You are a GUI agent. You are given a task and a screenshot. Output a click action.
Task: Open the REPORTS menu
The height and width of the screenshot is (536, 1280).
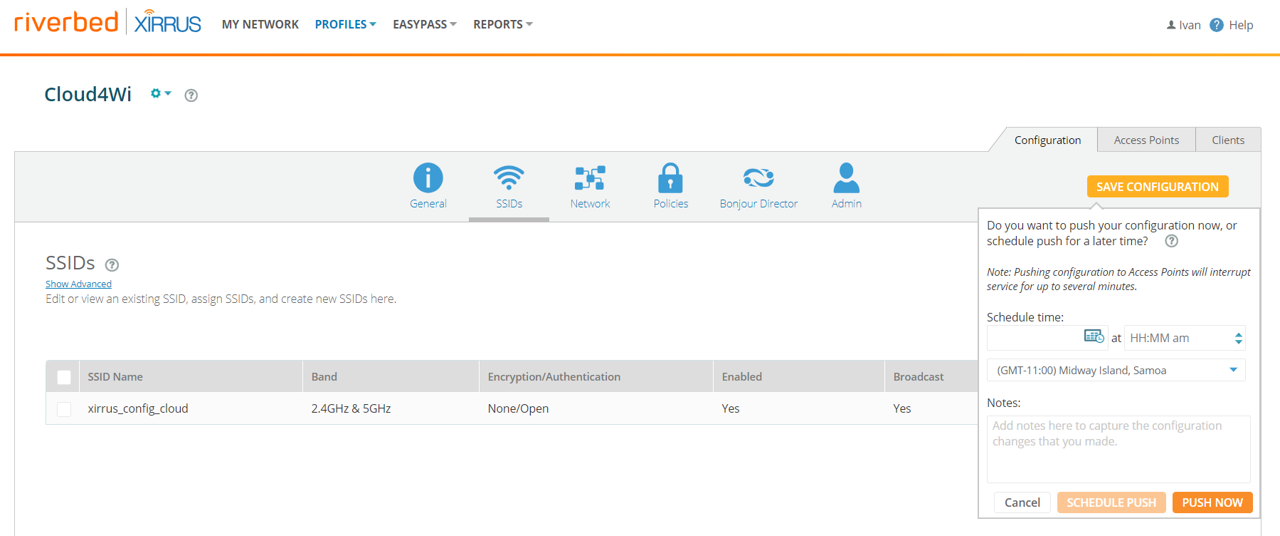503,24
